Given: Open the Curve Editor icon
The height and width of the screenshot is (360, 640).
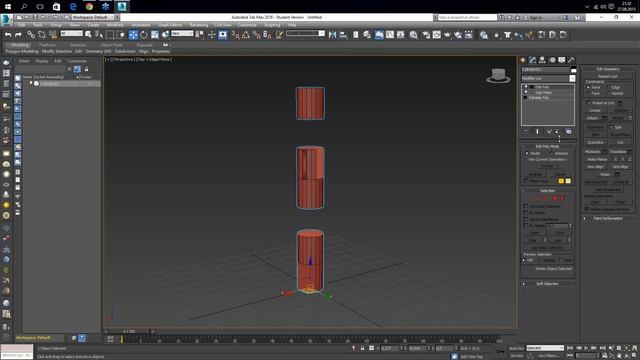Looking at the screenshot, I should click(390, 35).
